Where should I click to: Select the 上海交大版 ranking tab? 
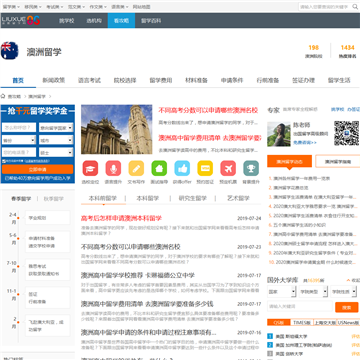[x=325, y=323]
